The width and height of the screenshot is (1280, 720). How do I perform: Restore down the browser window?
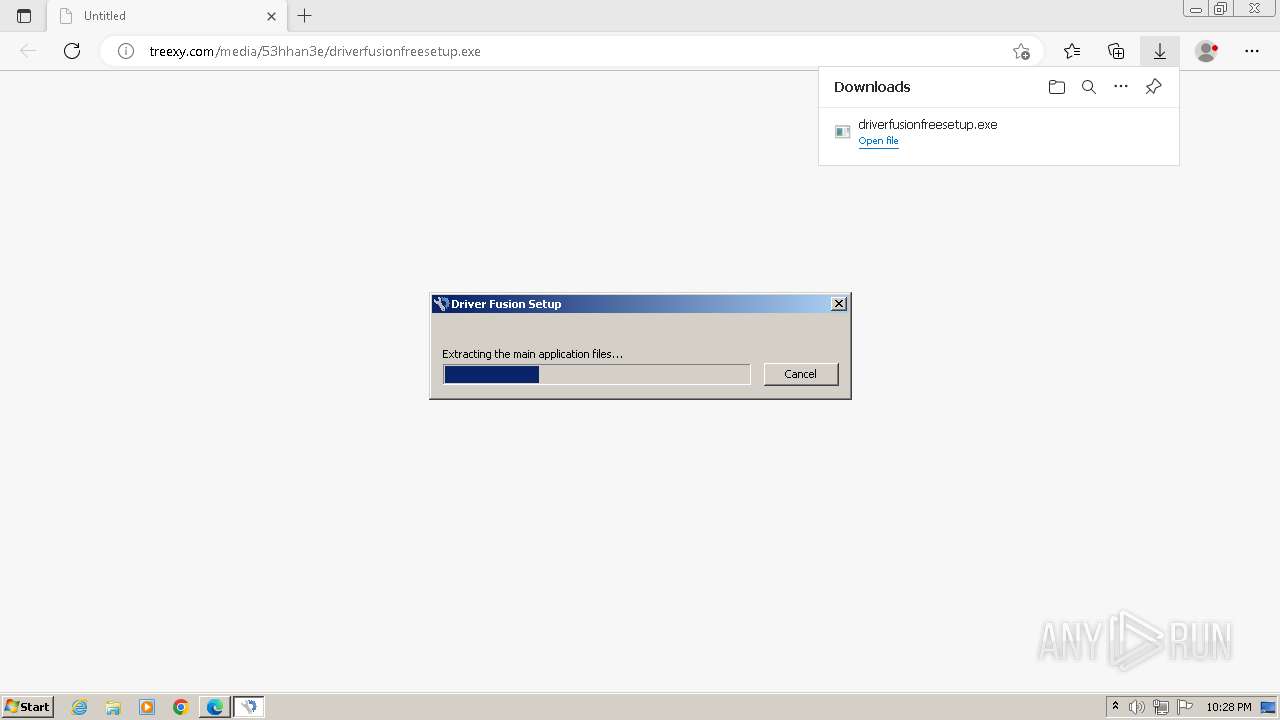coord(1220,9)
